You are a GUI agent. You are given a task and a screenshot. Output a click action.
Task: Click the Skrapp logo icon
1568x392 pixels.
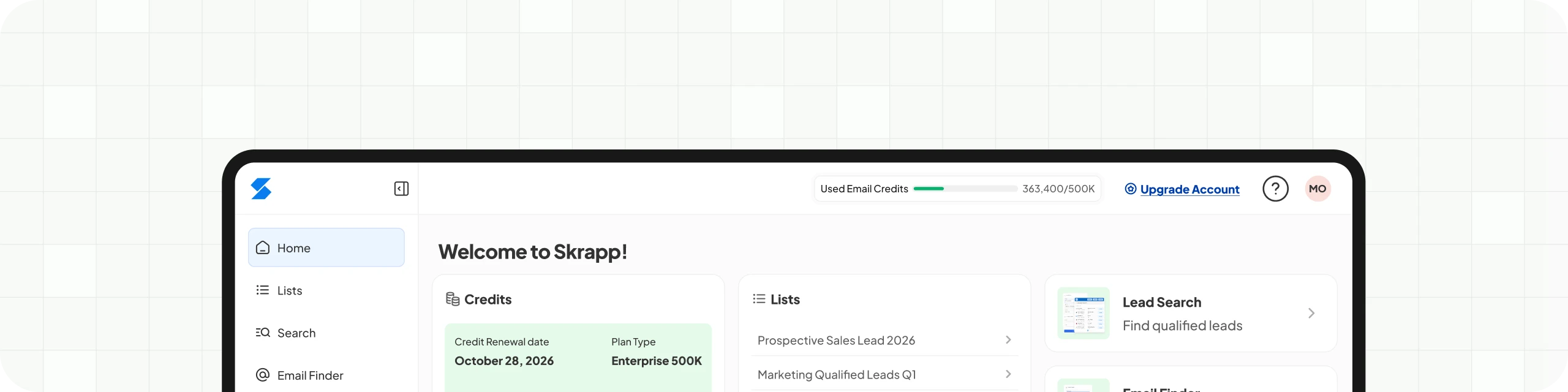261,189
